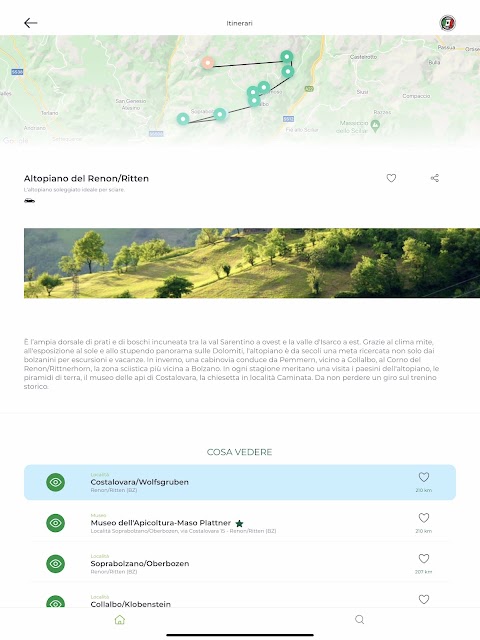Select the pink starting marker on the map
The height and width of the screenshot is (640, 480).
click(x=208, y=63)
